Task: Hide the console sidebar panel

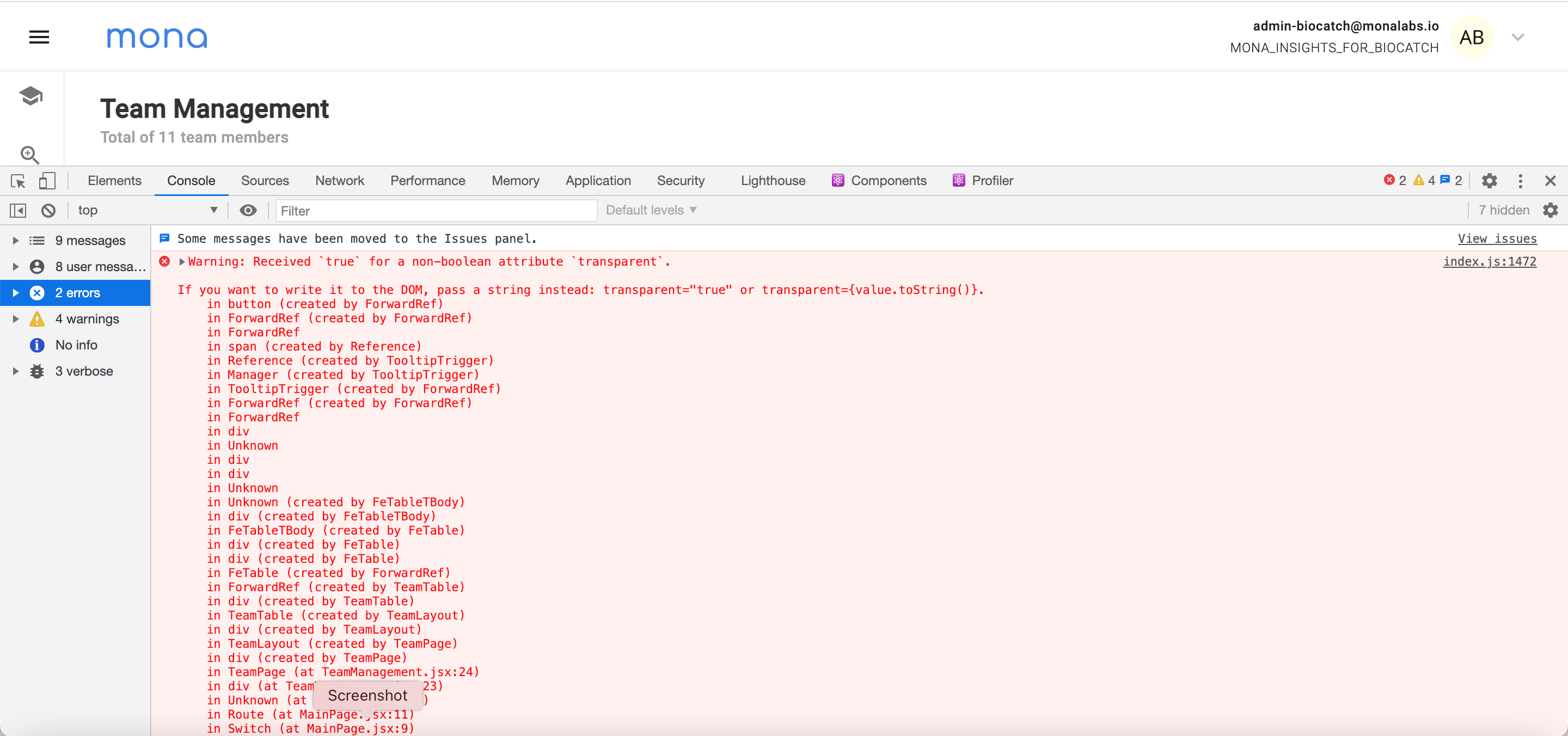Action: point(17,210)
